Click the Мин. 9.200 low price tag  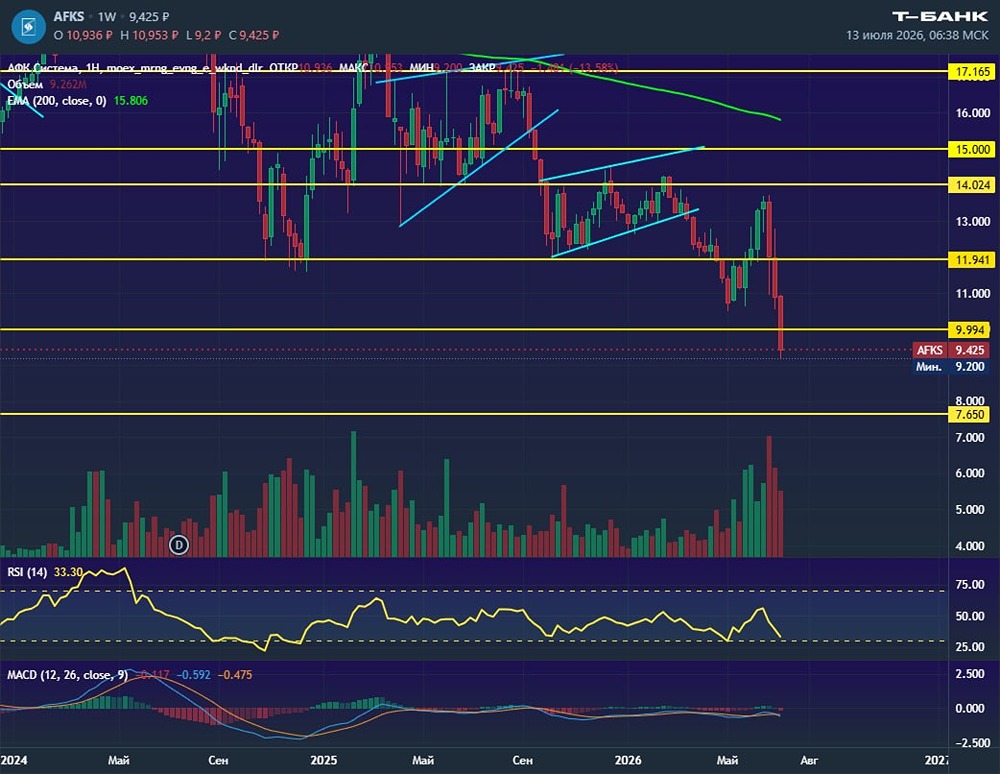click(x=951, y=367)
